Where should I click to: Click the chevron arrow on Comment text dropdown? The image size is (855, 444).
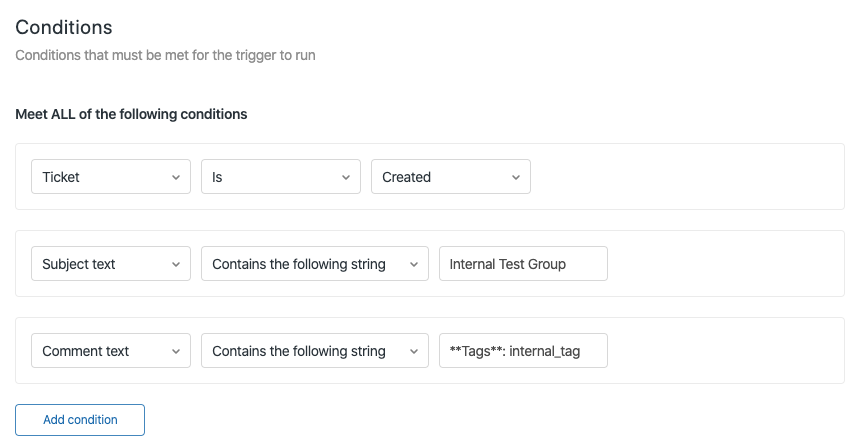176,351
